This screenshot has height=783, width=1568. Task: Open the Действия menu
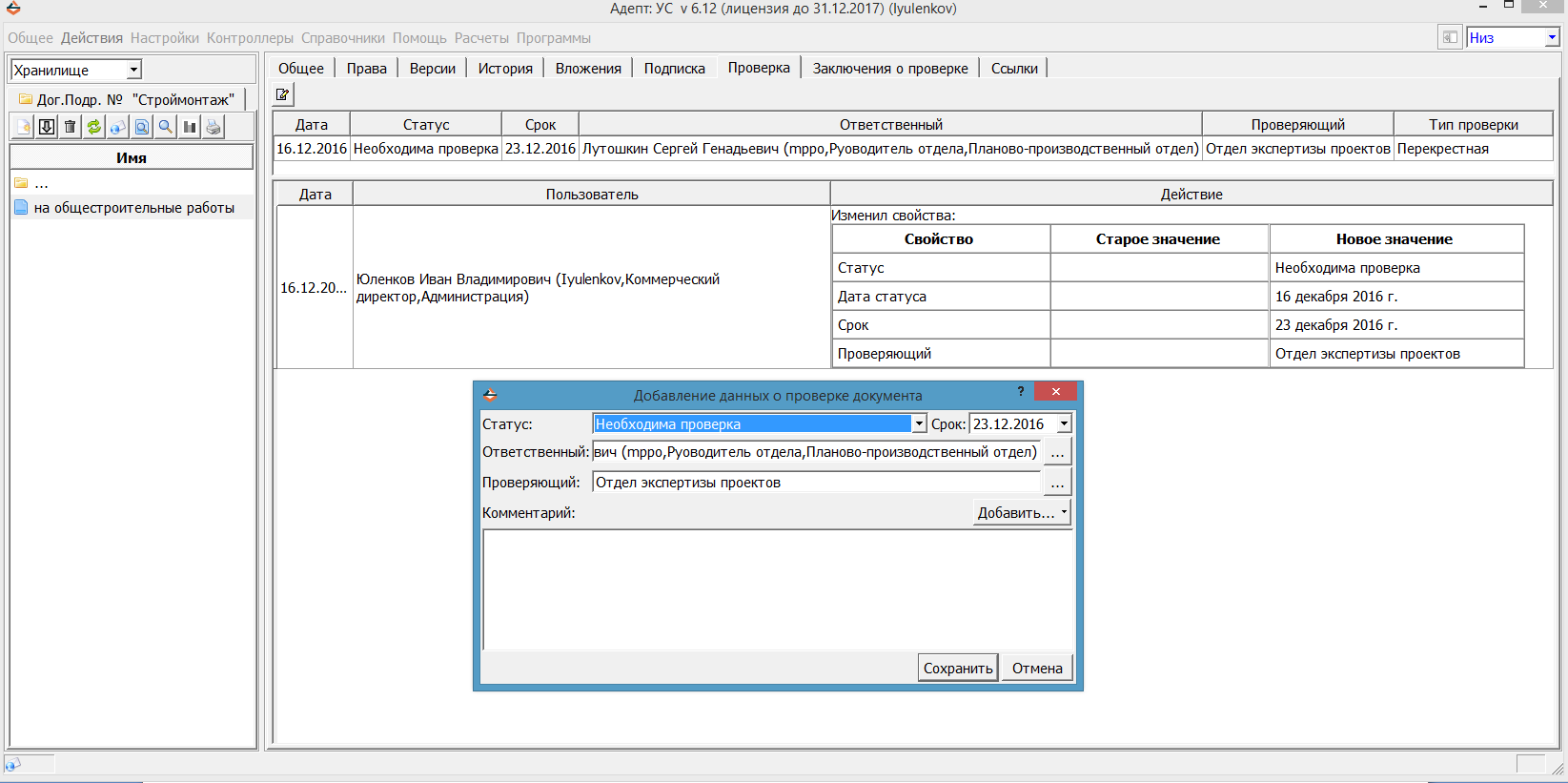(92, 38)
